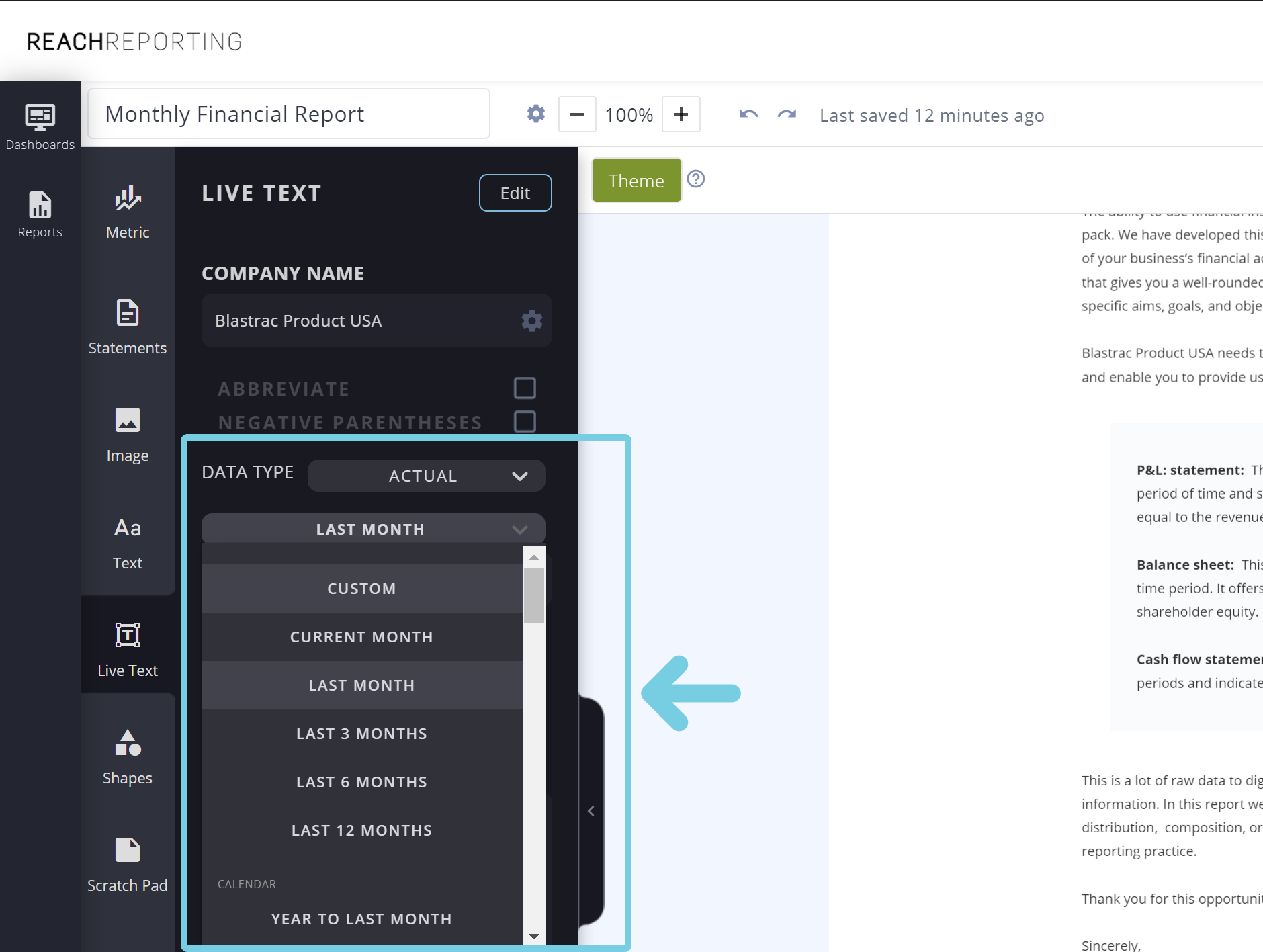The image size is (1263, 952).
Task: Choose Custom from period list
Action: [x=361, y=589]
